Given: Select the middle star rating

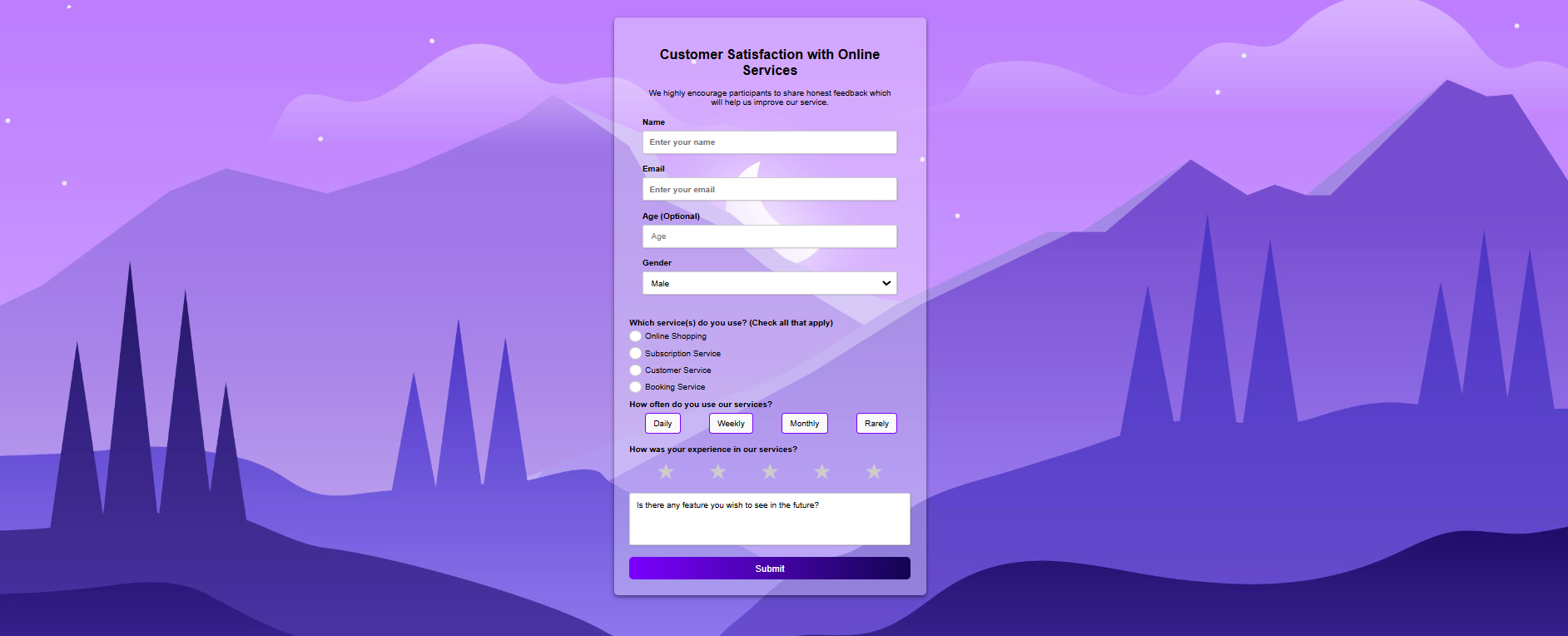Looking at the screenshot, I should [x=769, y=471].
